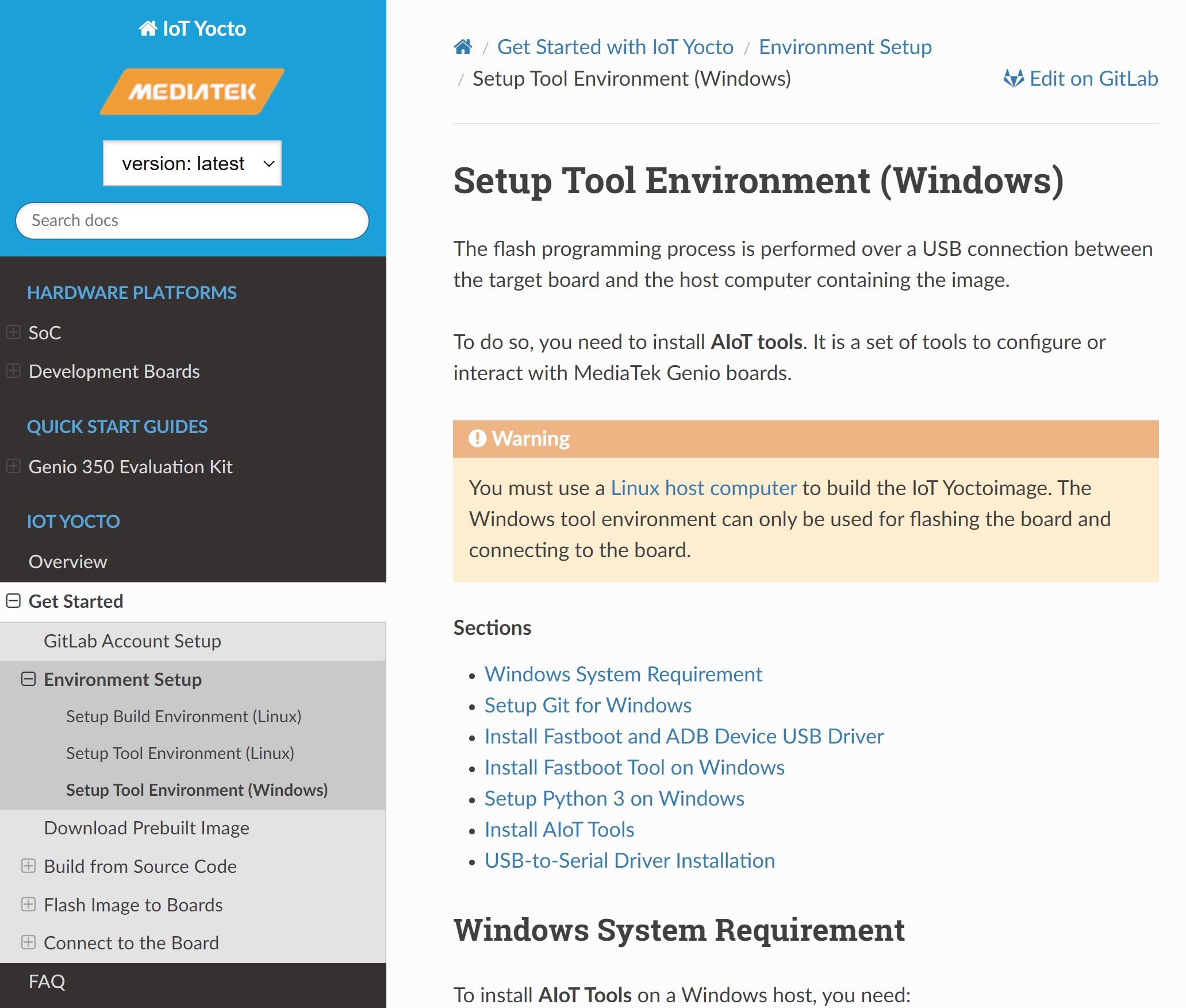Screen dimensions: 1186x1008
Task: Open USB-to-Serial Driver Installation link
Action: click(x=630, y=860)
